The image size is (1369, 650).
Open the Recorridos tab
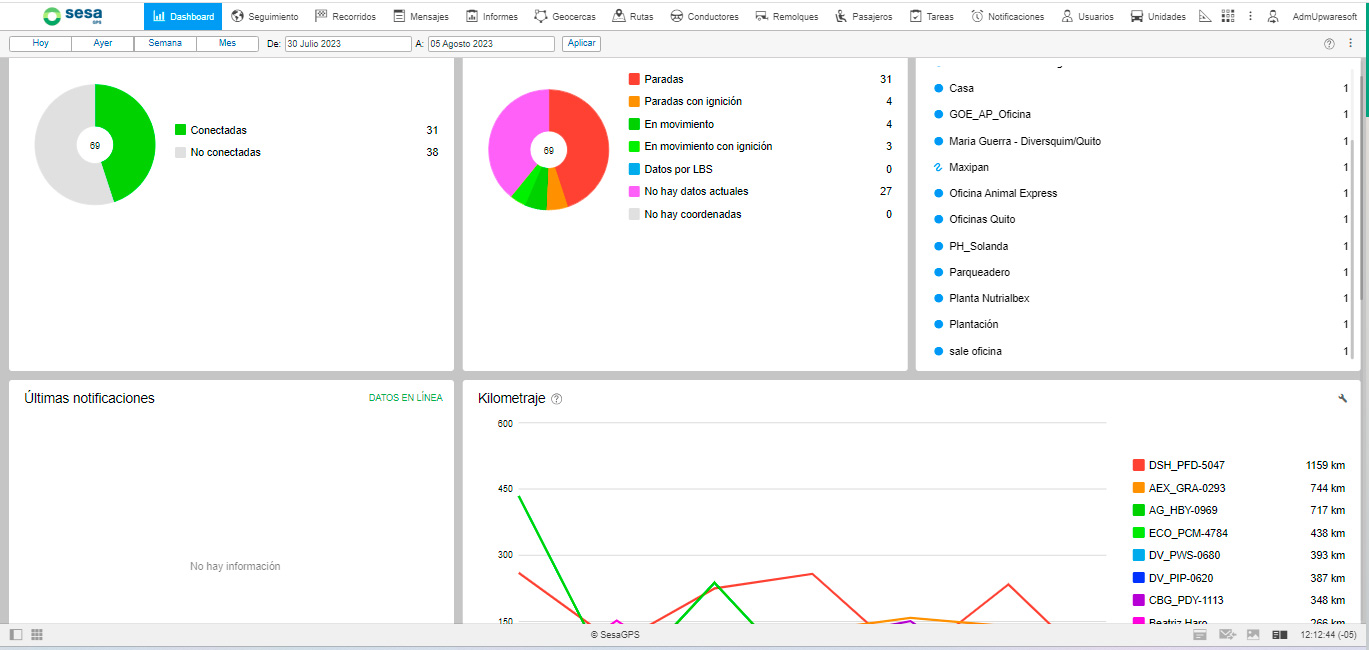point(345,16)
